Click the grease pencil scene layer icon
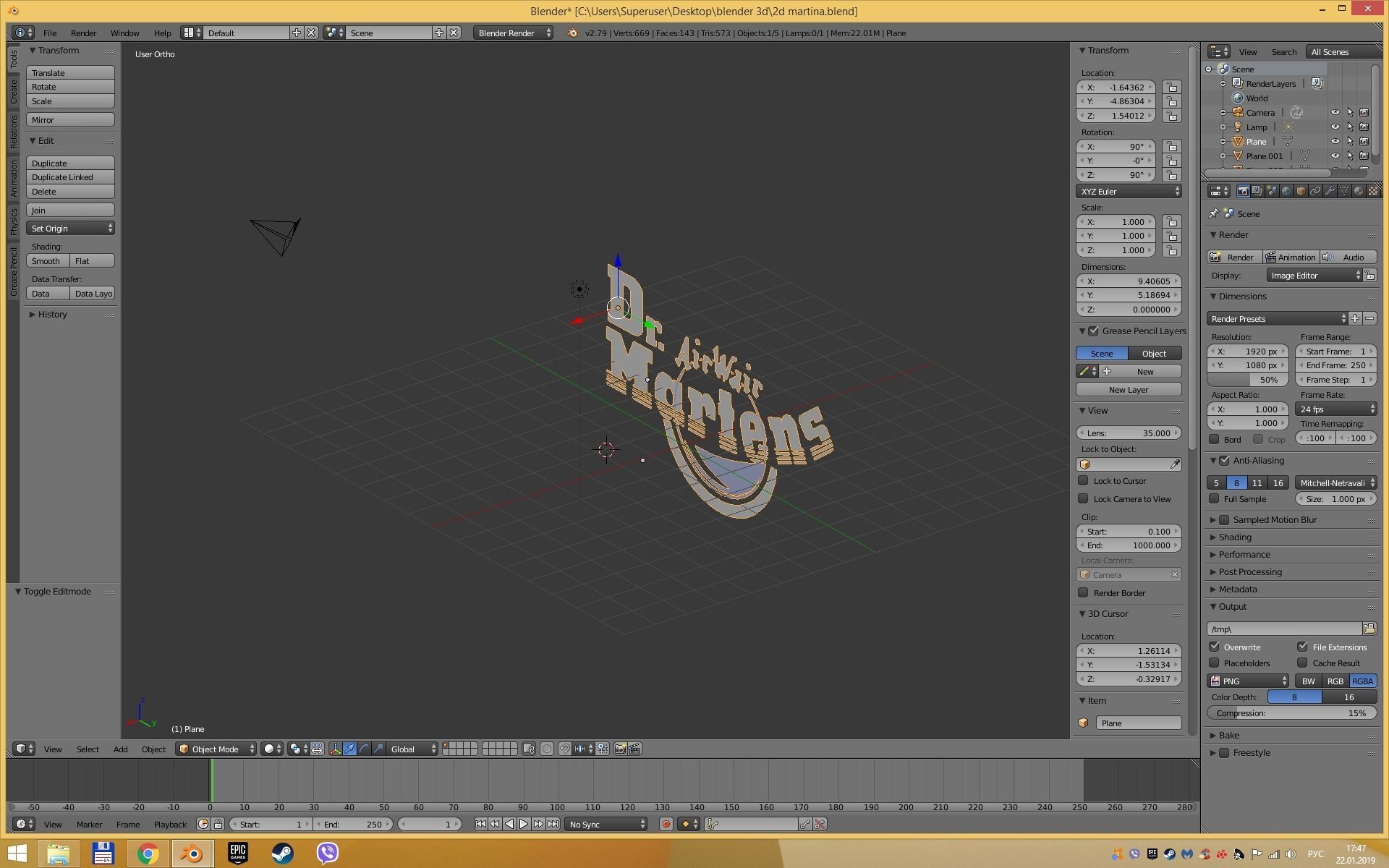1389x868 pixels. click(1101, 352)
